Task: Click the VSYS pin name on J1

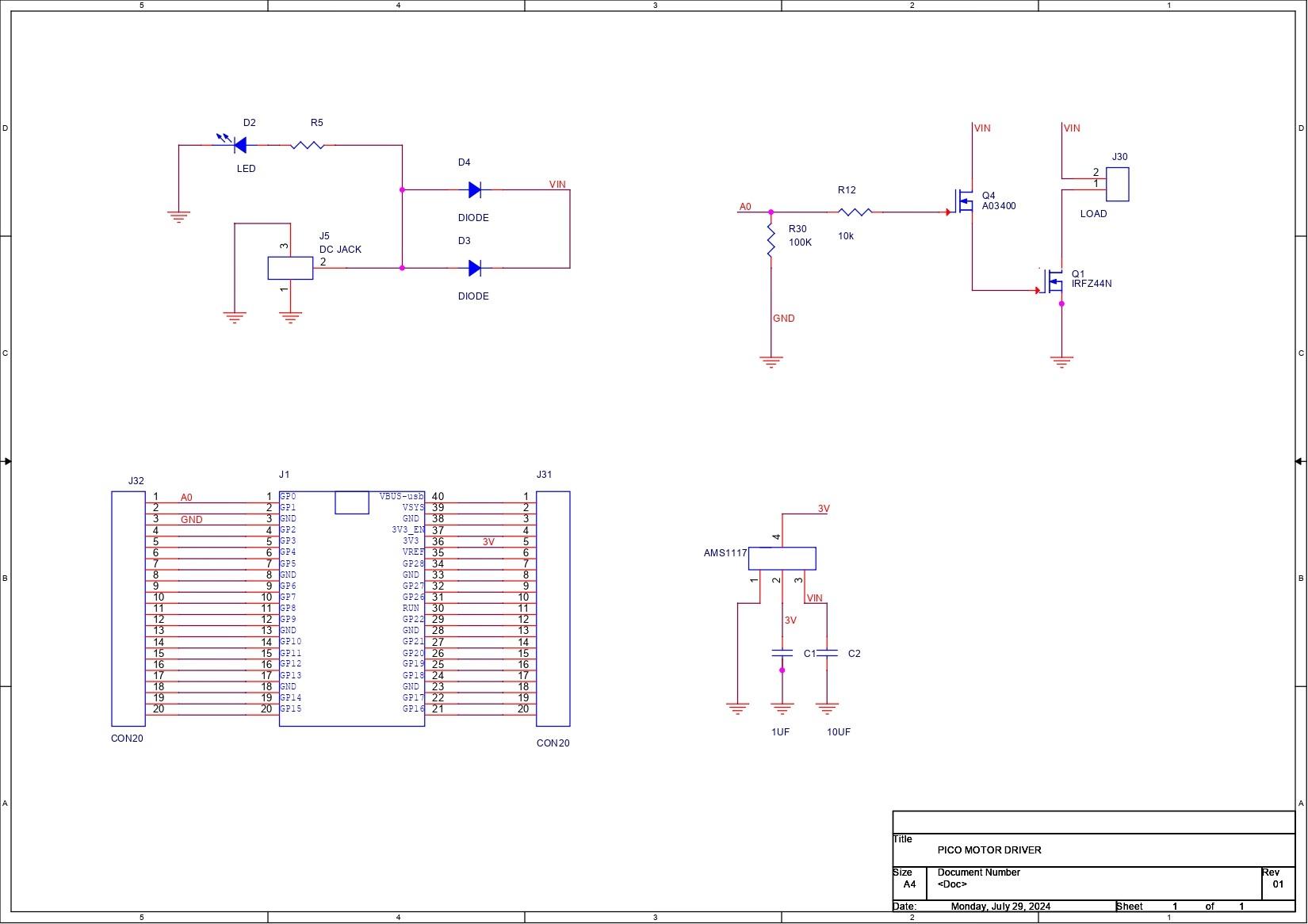Action: pos(413,507)
